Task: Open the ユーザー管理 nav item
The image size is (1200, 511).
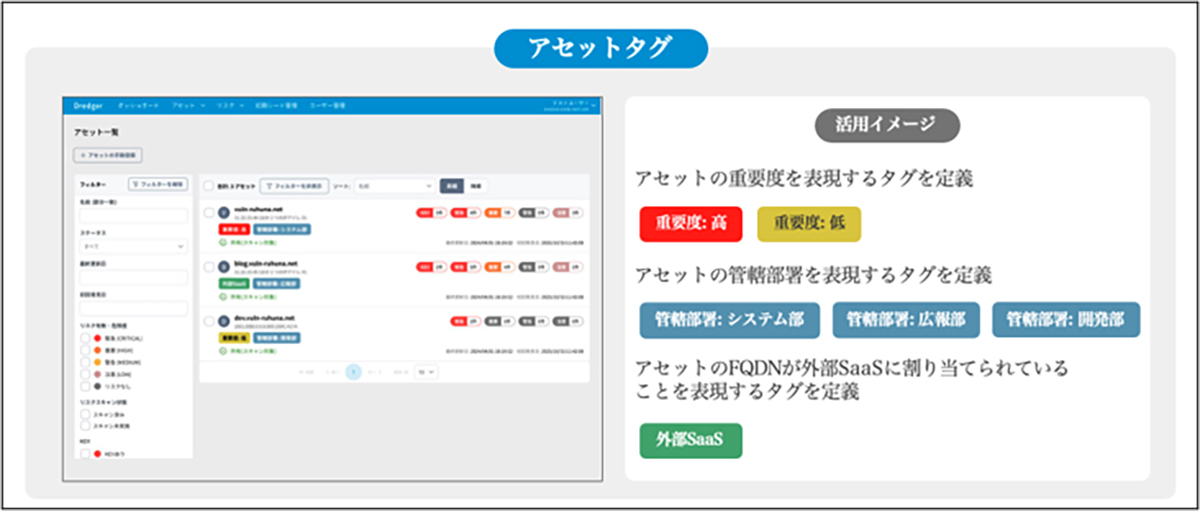Action: (328, 104)
